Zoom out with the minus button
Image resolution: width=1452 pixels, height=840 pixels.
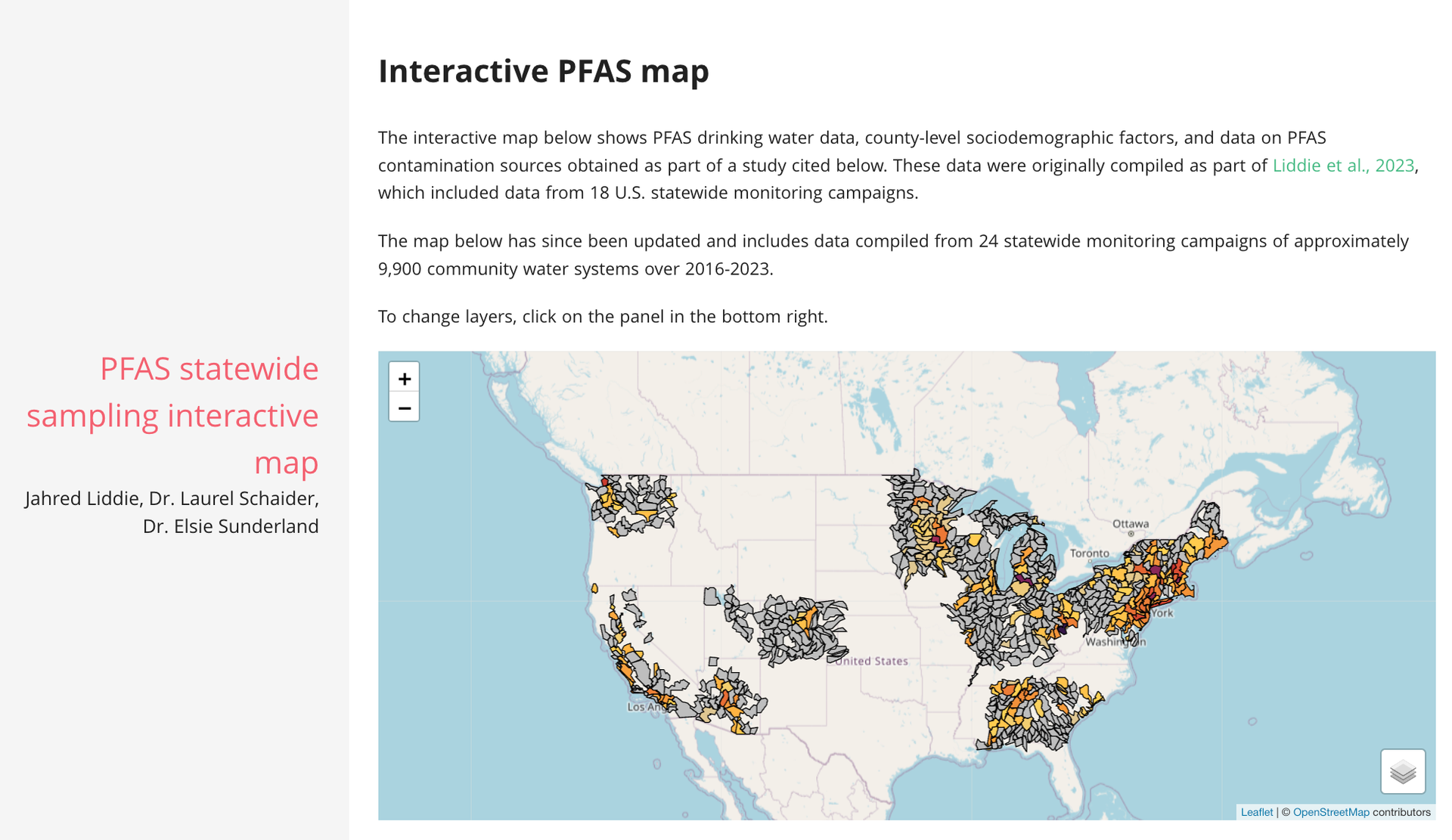(404, 408)
